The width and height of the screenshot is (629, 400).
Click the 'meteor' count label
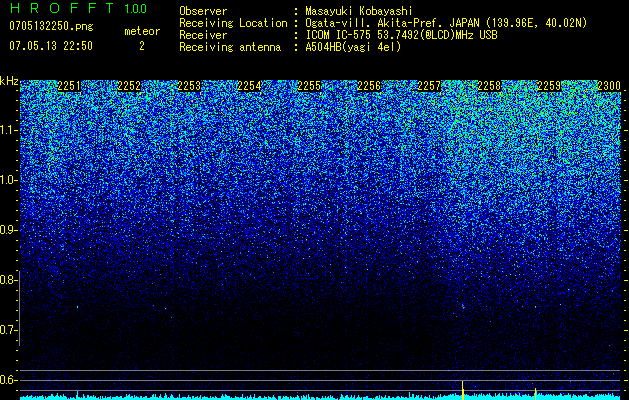pyautogui.click(x=142, y=31)
